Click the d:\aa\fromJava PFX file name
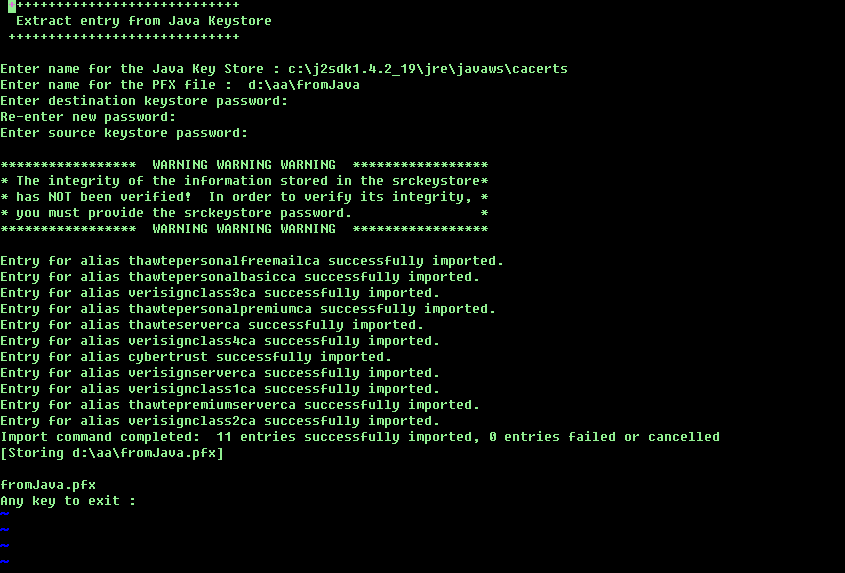845x573 pixels. click(304, 85)
